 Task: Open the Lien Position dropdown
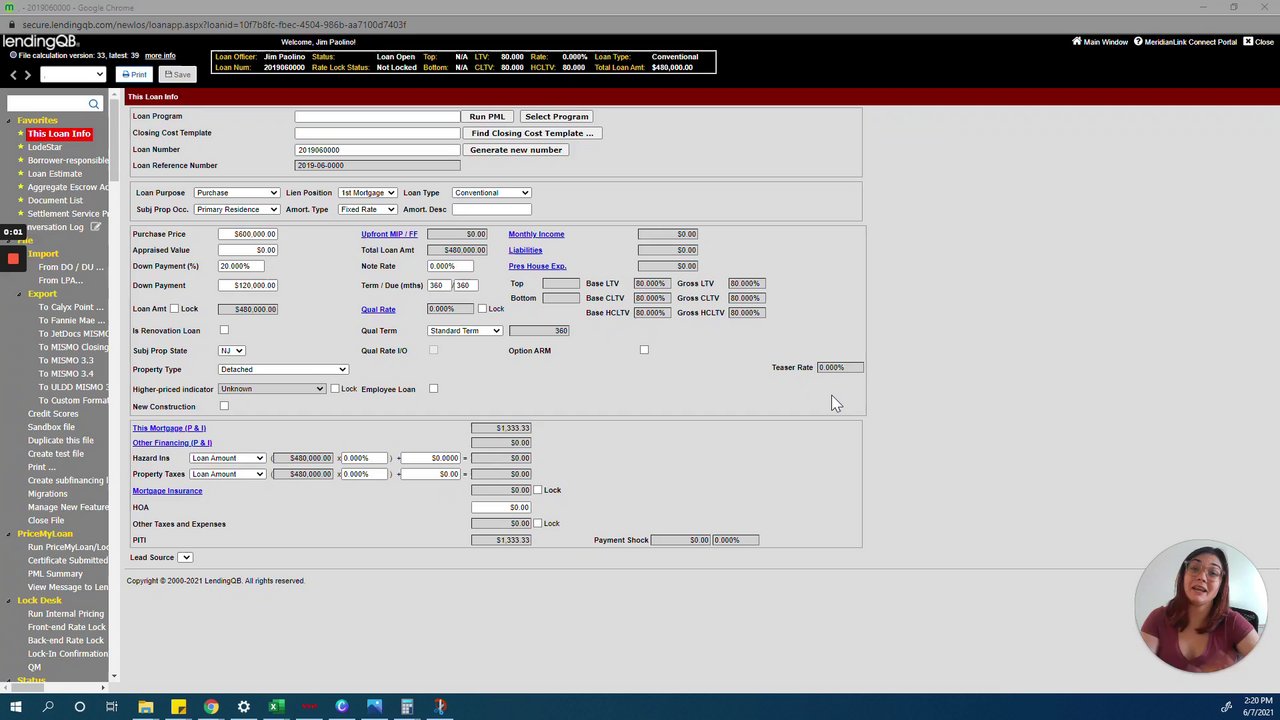(367, 193)
